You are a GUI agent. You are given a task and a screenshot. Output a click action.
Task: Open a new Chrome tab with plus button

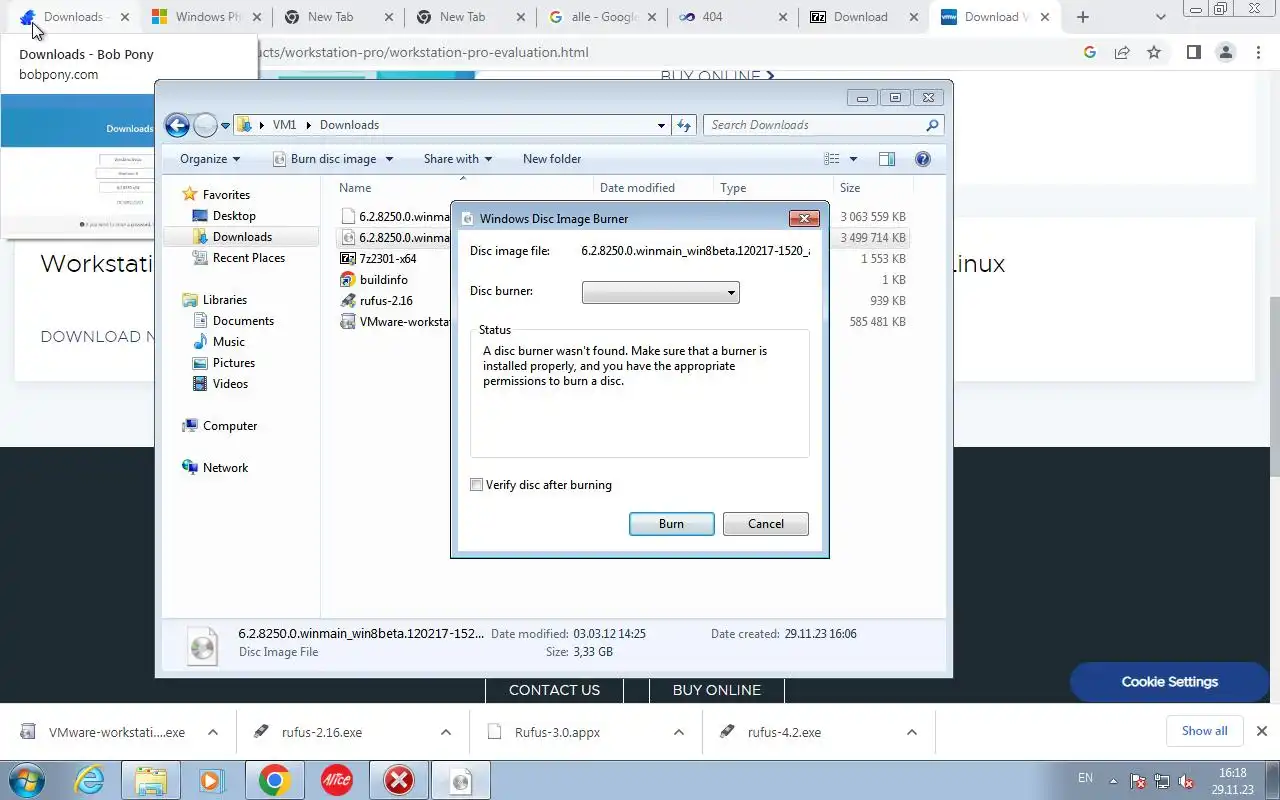pyautogui.click(x=1083, y=17)
